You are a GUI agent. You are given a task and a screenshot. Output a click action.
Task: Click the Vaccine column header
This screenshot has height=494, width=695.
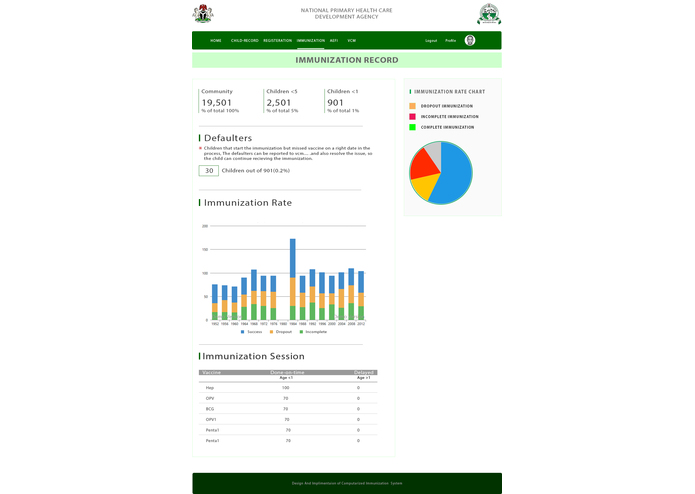[x=211, y=372]
